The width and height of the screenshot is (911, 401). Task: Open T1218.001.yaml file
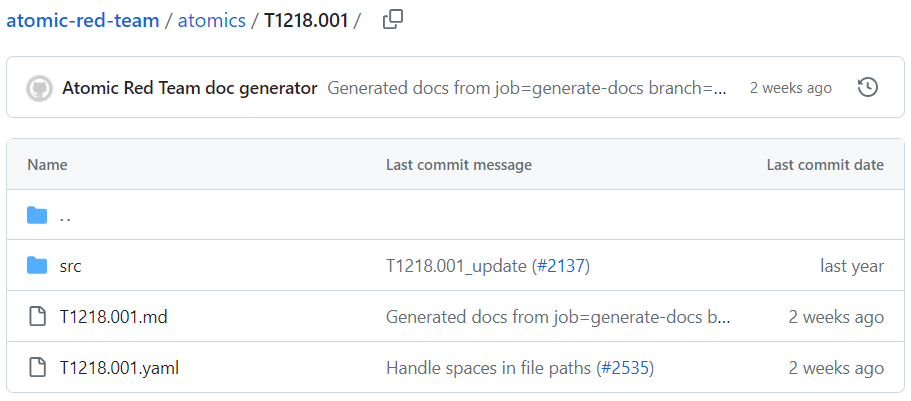point(120,367)
